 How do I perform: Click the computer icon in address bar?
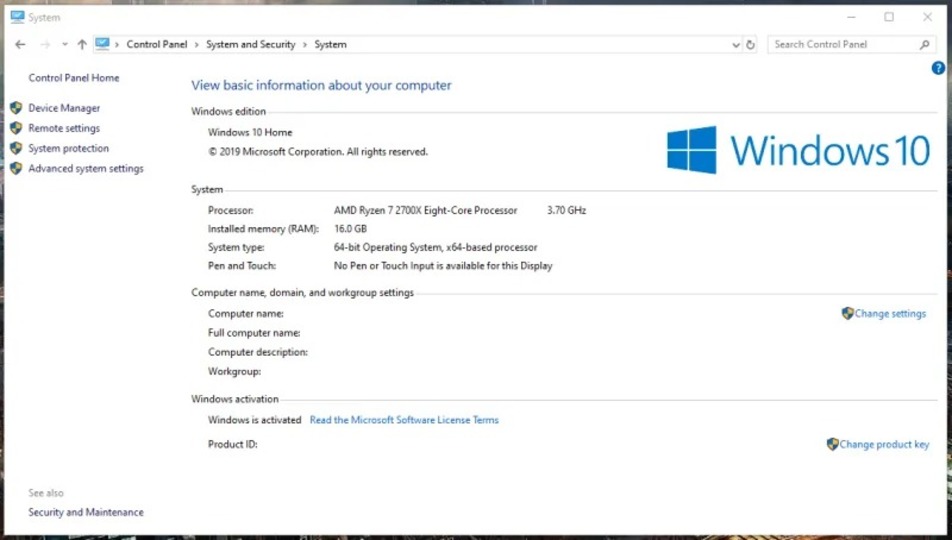click(x=102, y=44)
